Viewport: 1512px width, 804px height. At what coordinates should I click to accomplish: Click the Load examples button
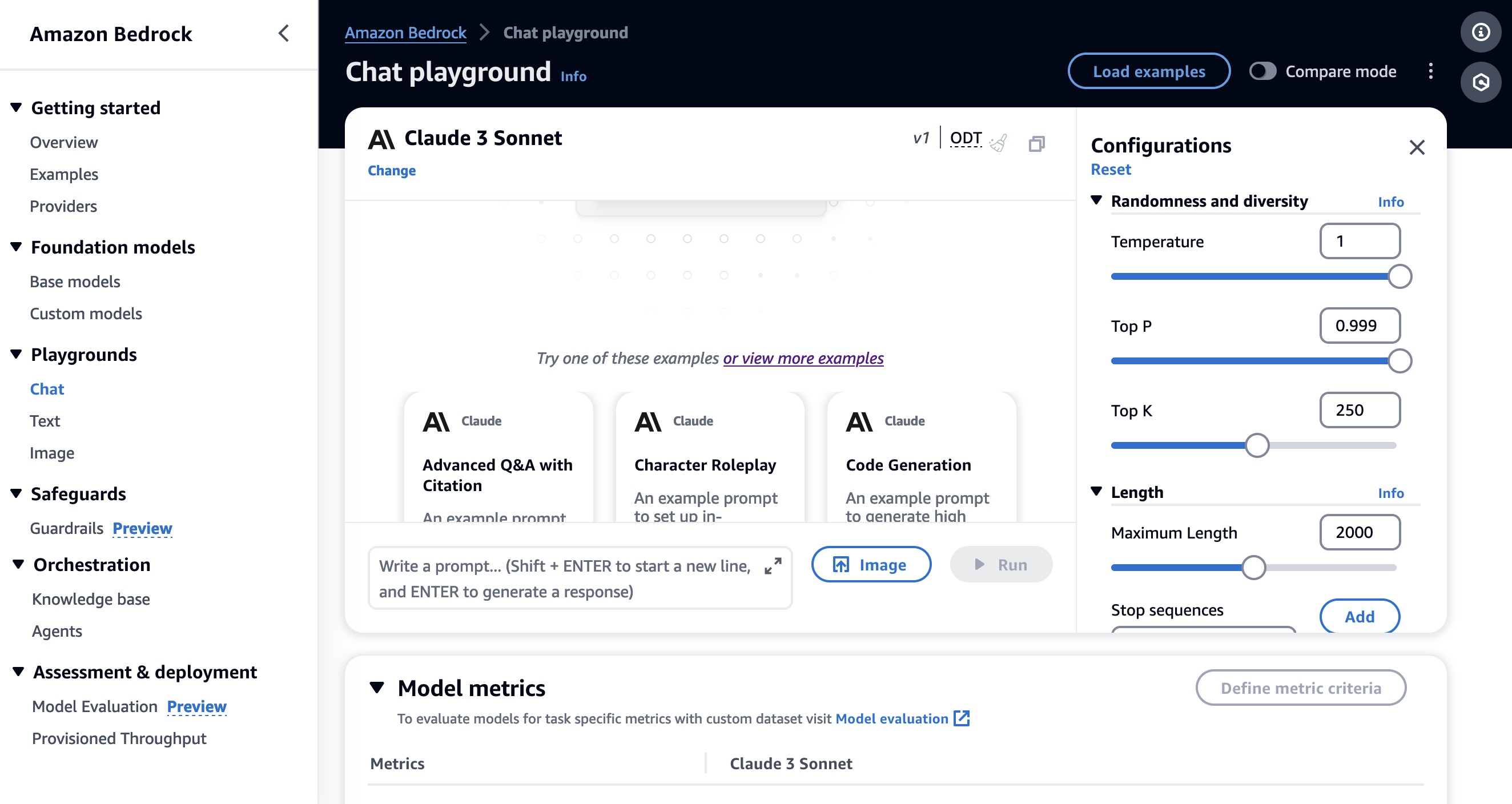pos(1149,71)
